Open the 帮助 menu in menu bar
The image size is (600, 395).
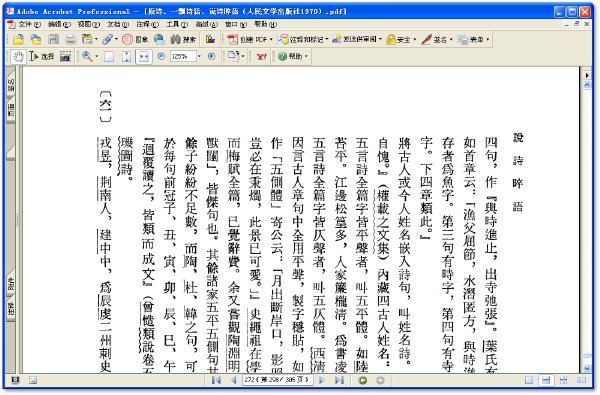(x=265, y=24)
